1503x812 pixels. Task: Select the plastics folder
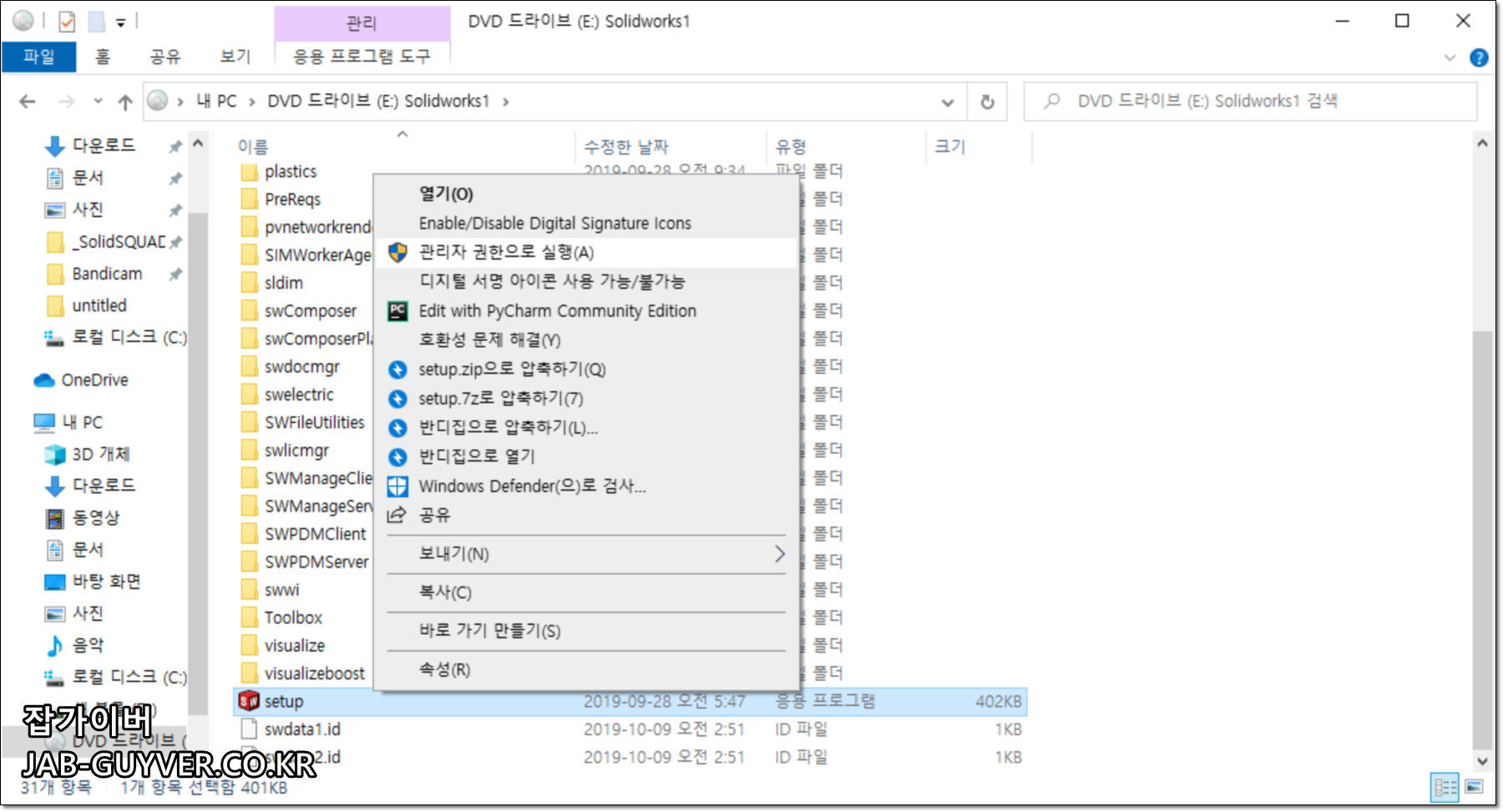(x=291, y=171)
